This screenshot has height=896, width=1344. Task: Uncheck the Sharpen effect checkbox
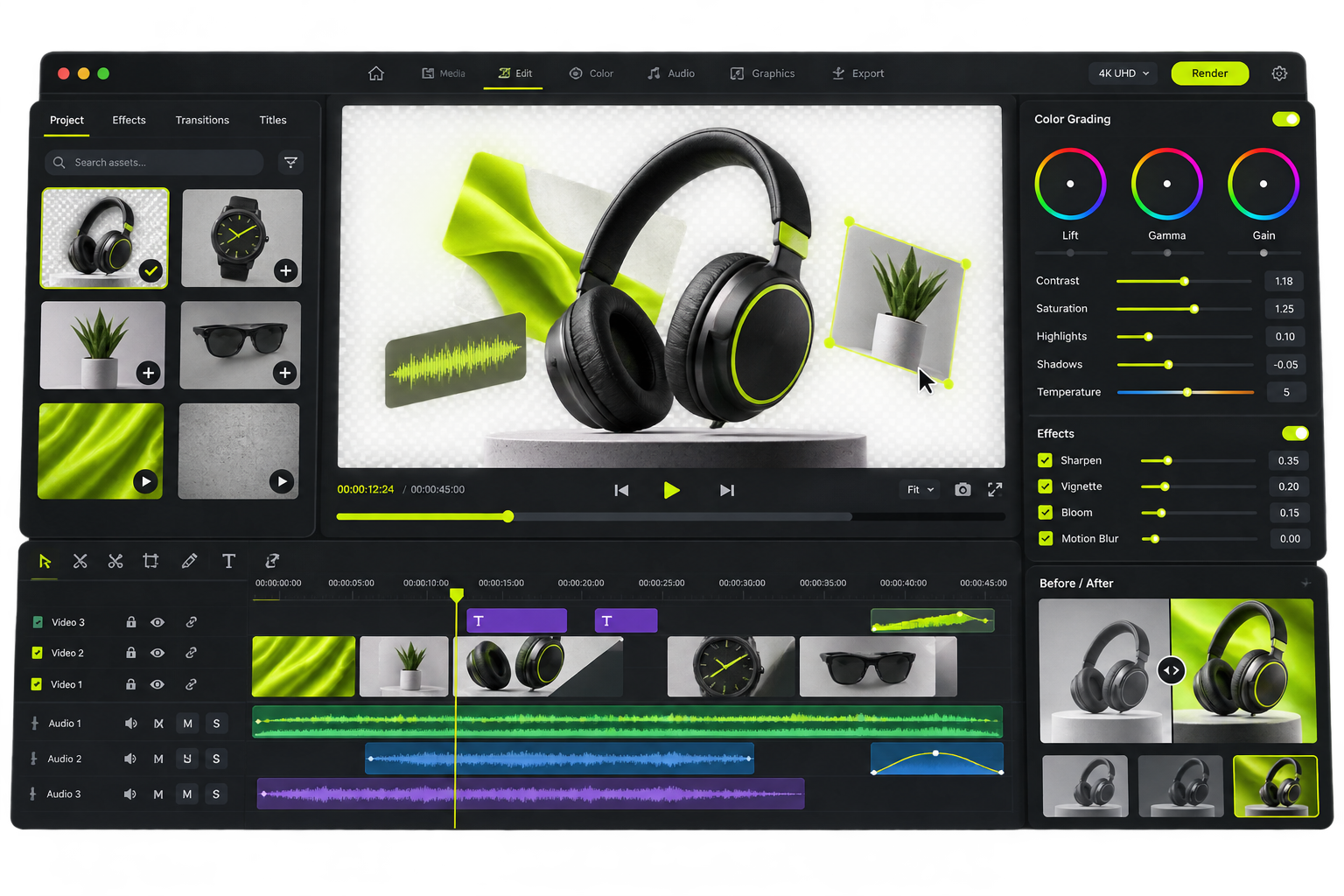click(1045, 460)
